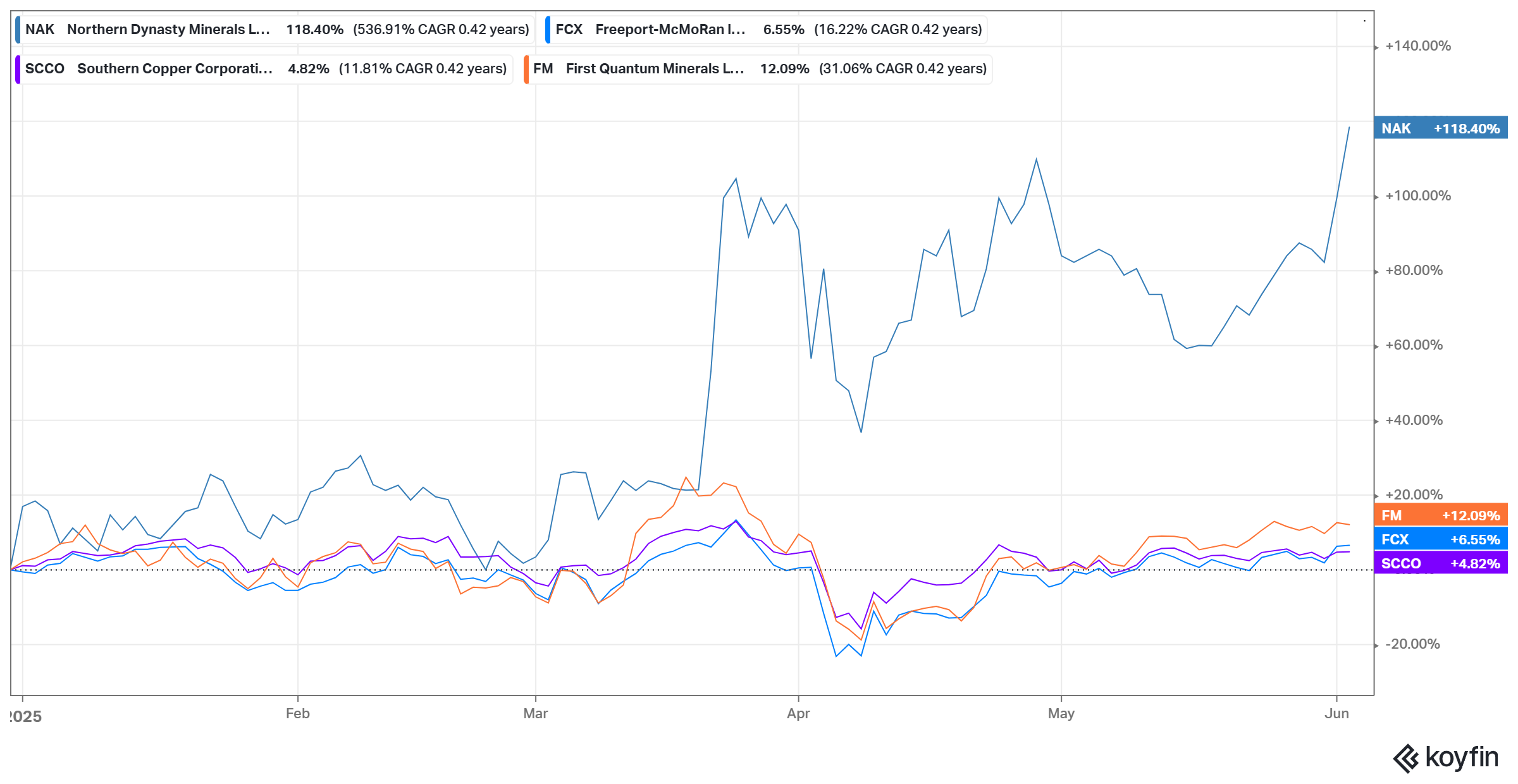
Task: Click the 536.91% CAGR text for NAK
Action: 441,30
